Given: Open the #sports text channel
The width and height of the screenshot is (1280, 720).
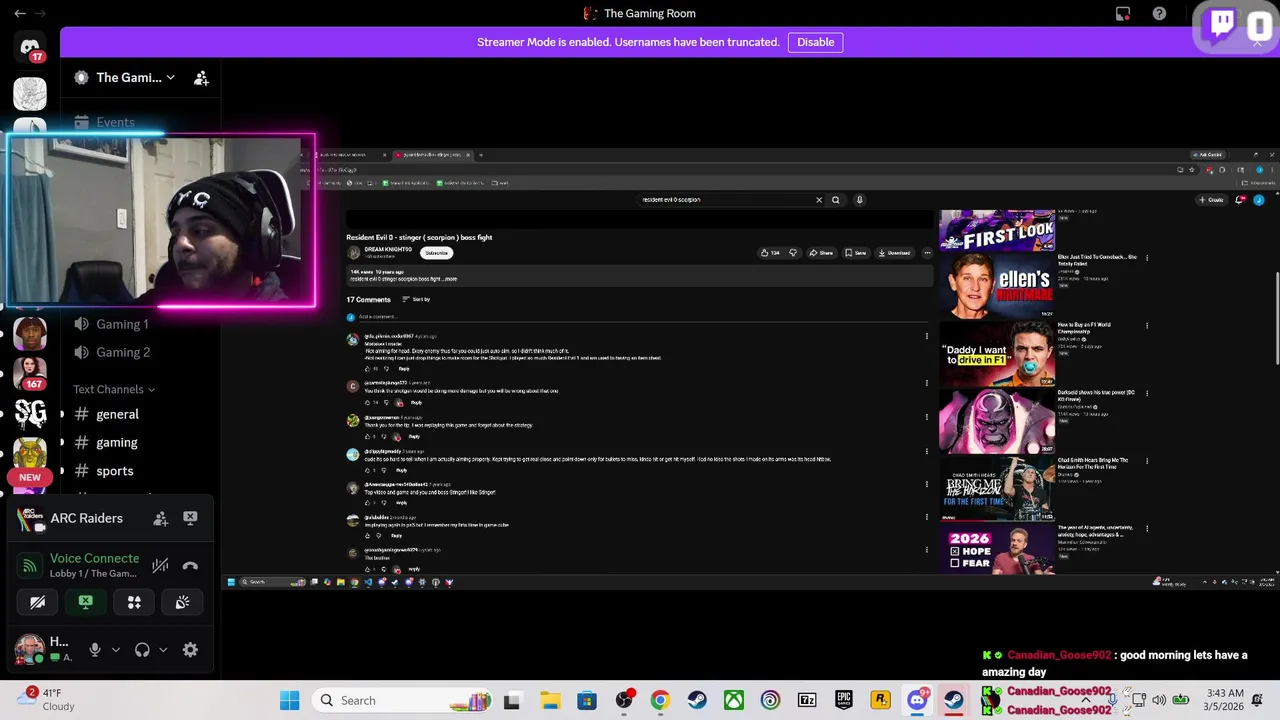Looking at the screenshot, I should 115,471.
